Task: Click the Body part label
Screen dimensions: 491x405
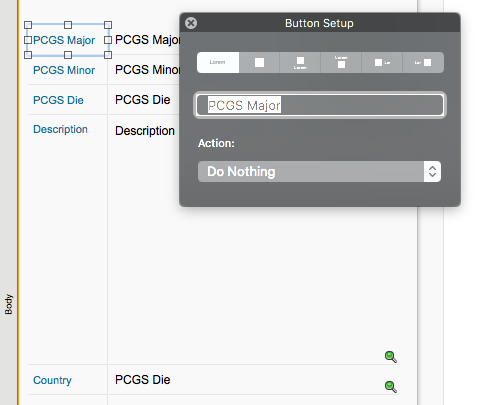Action: 9,304
